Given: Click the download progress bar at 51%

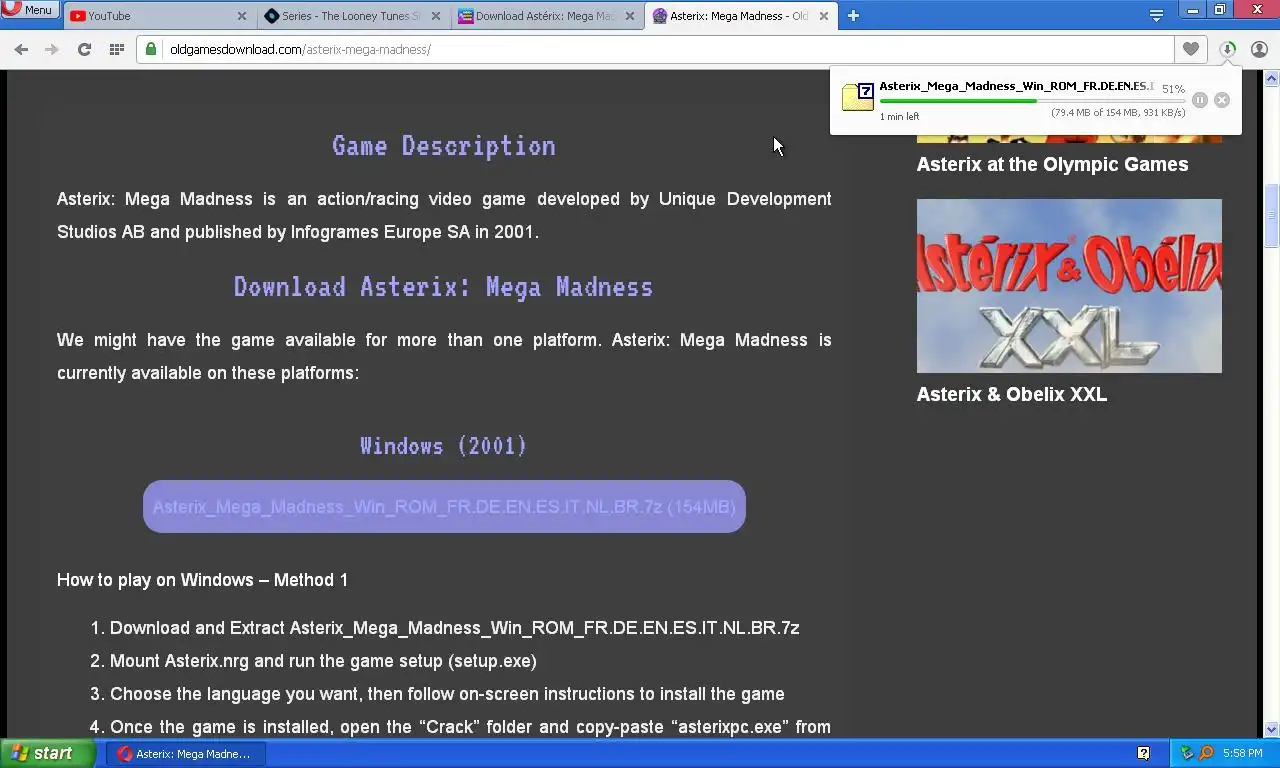Looking at the screenshot, I should coord(1032,101).
